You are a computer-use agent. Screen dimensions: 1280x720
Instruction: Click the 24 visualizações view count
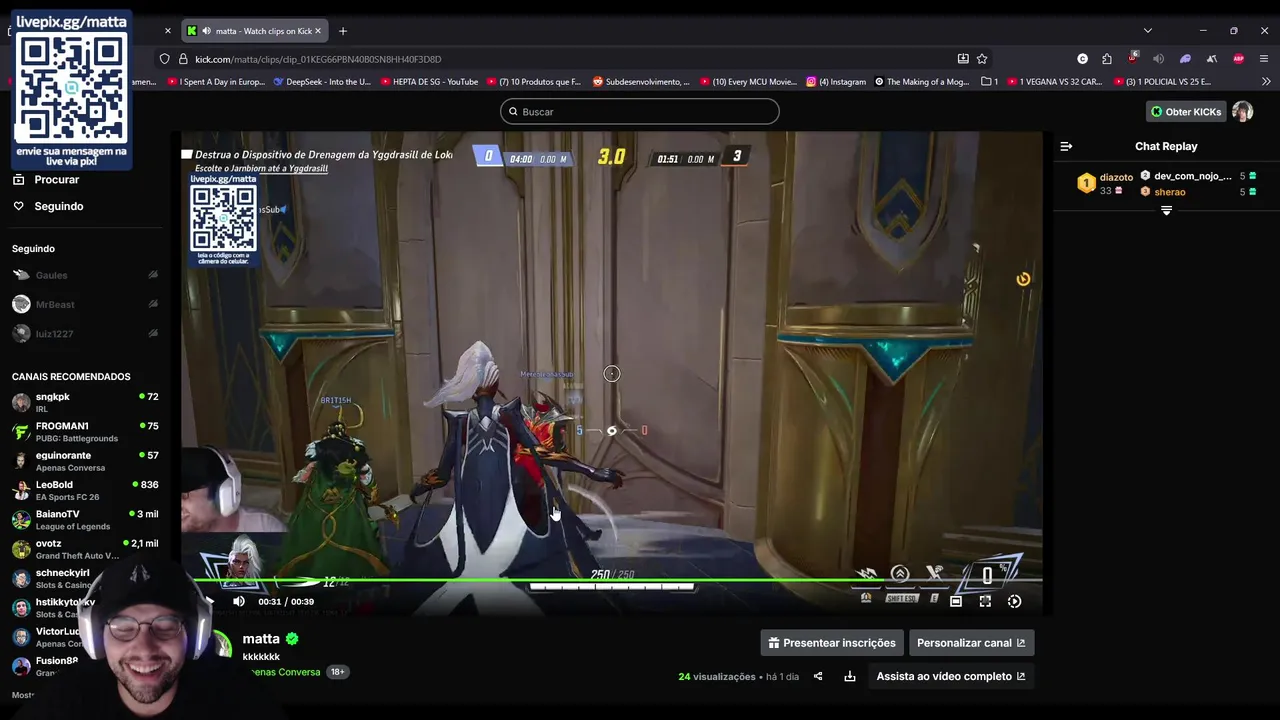tap(717, 677)
